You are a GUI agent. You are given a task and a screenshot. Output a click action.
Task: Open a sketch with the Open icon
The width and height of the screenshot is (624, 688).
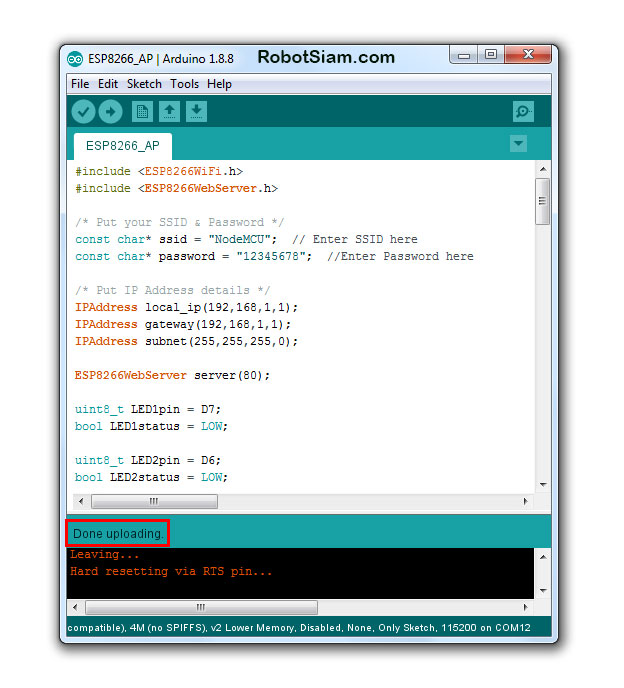point(169,111)
